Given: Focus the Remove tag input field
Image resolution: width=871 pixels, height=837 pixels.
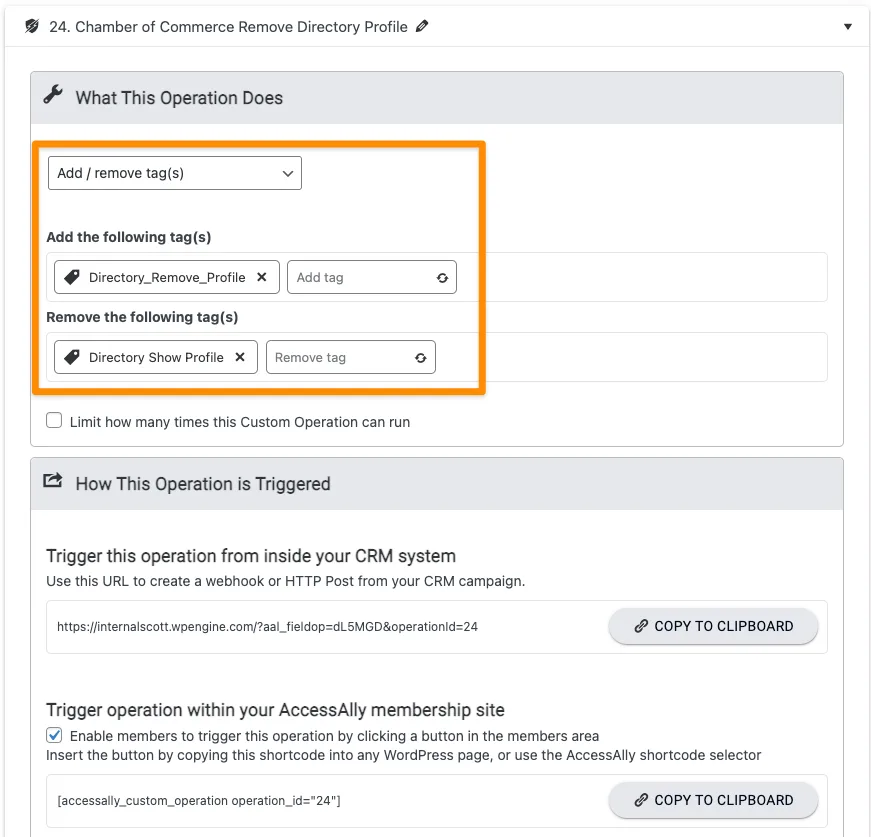Looking at the screenshot, I should click(x=337, y=357).
